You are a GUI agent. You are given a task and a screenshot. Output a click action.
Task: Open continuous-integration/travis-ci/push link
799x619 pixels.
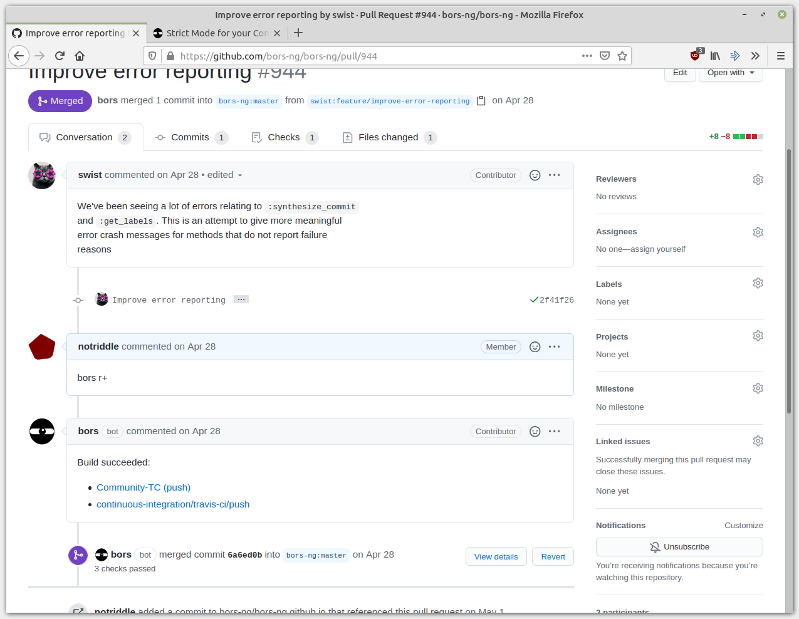(x=173, y=504)
